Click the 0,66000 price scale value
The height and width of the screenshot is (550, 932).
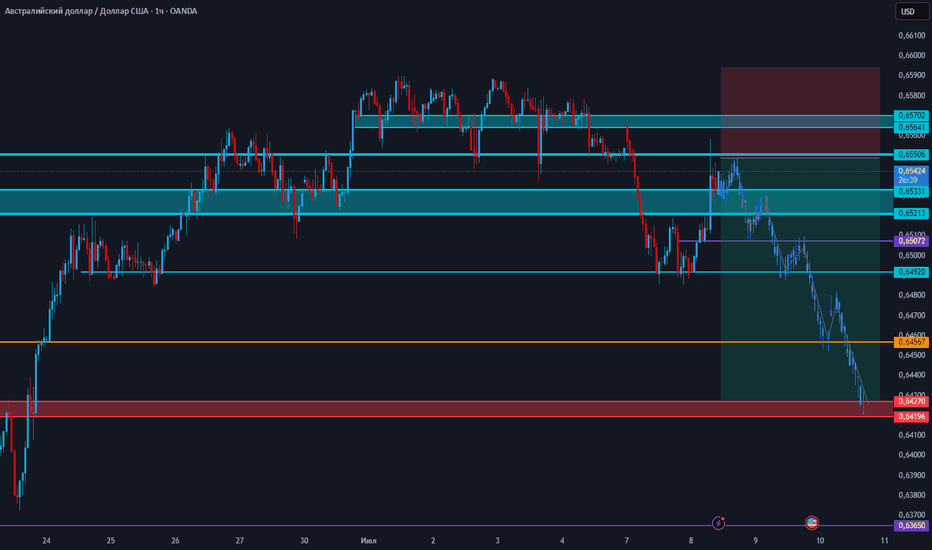point(912,55)
